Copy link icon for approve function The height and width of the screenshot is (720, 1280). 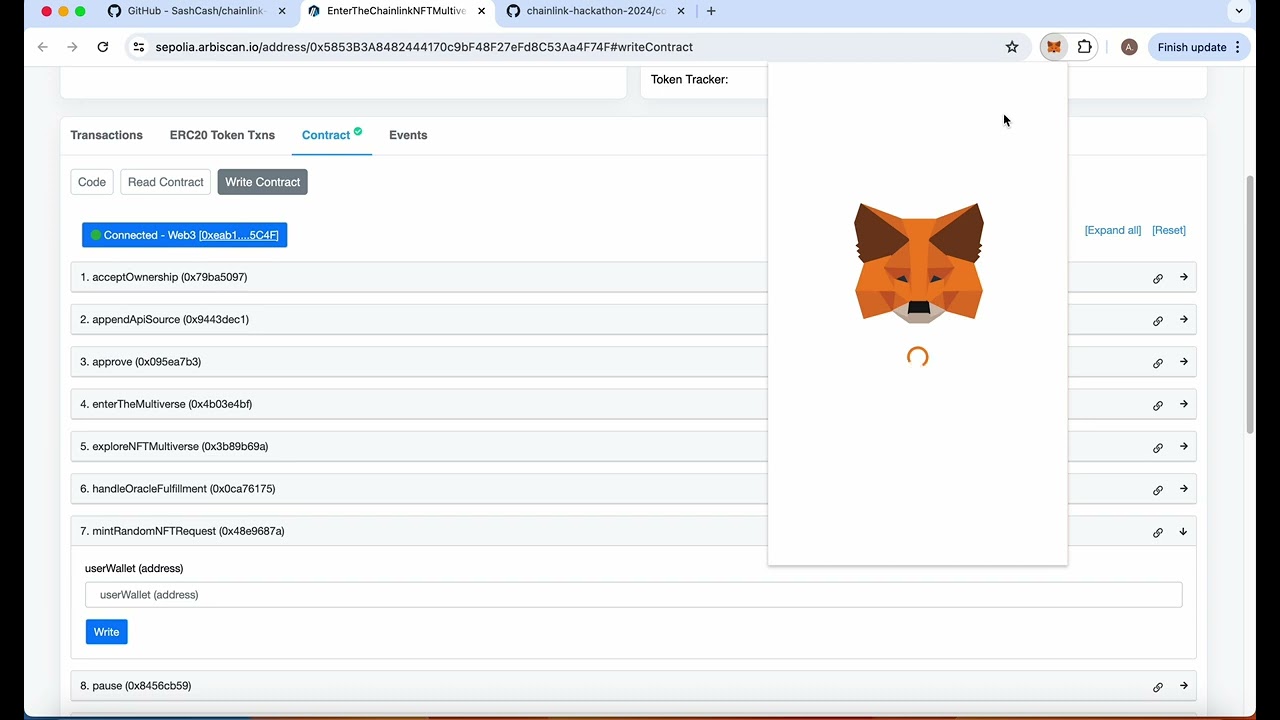click(1158, 363)
